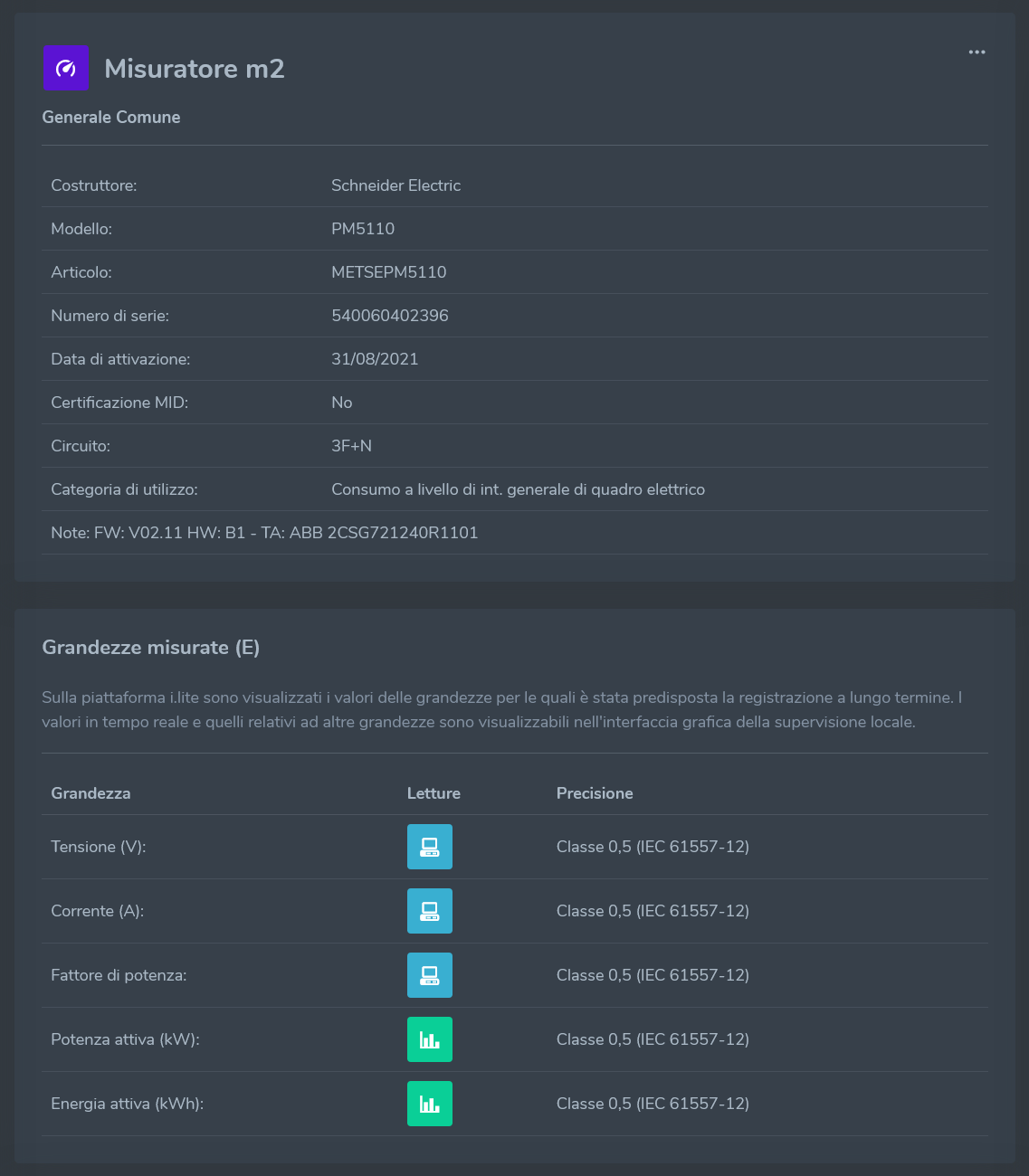This screenshot has height=1176, width=1029.
Task: Click the article code METSEPM5110
Action: 389,272
